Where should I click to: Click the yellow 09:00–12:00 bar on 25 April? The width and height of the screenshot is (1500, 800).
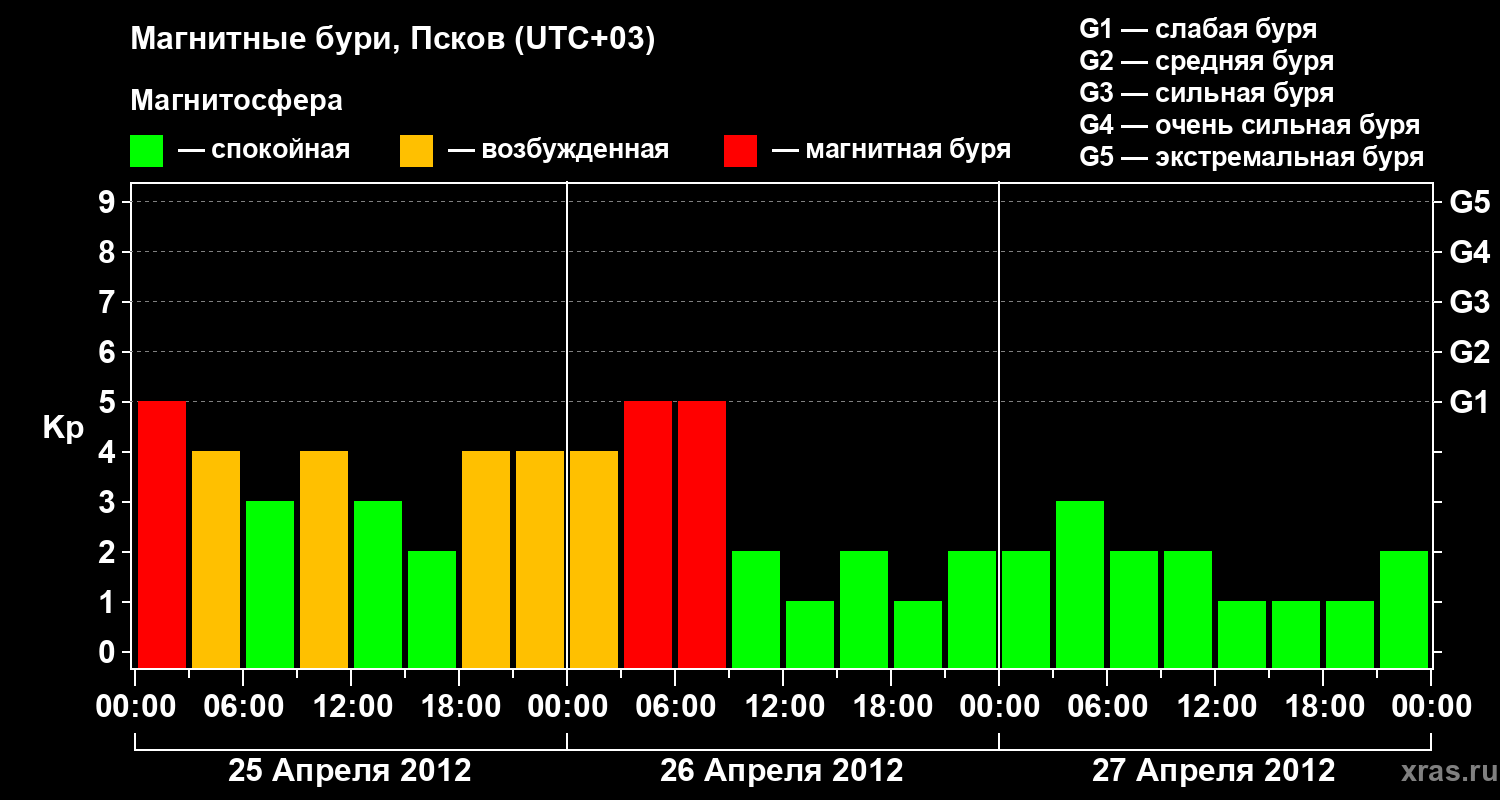[324, 559]
